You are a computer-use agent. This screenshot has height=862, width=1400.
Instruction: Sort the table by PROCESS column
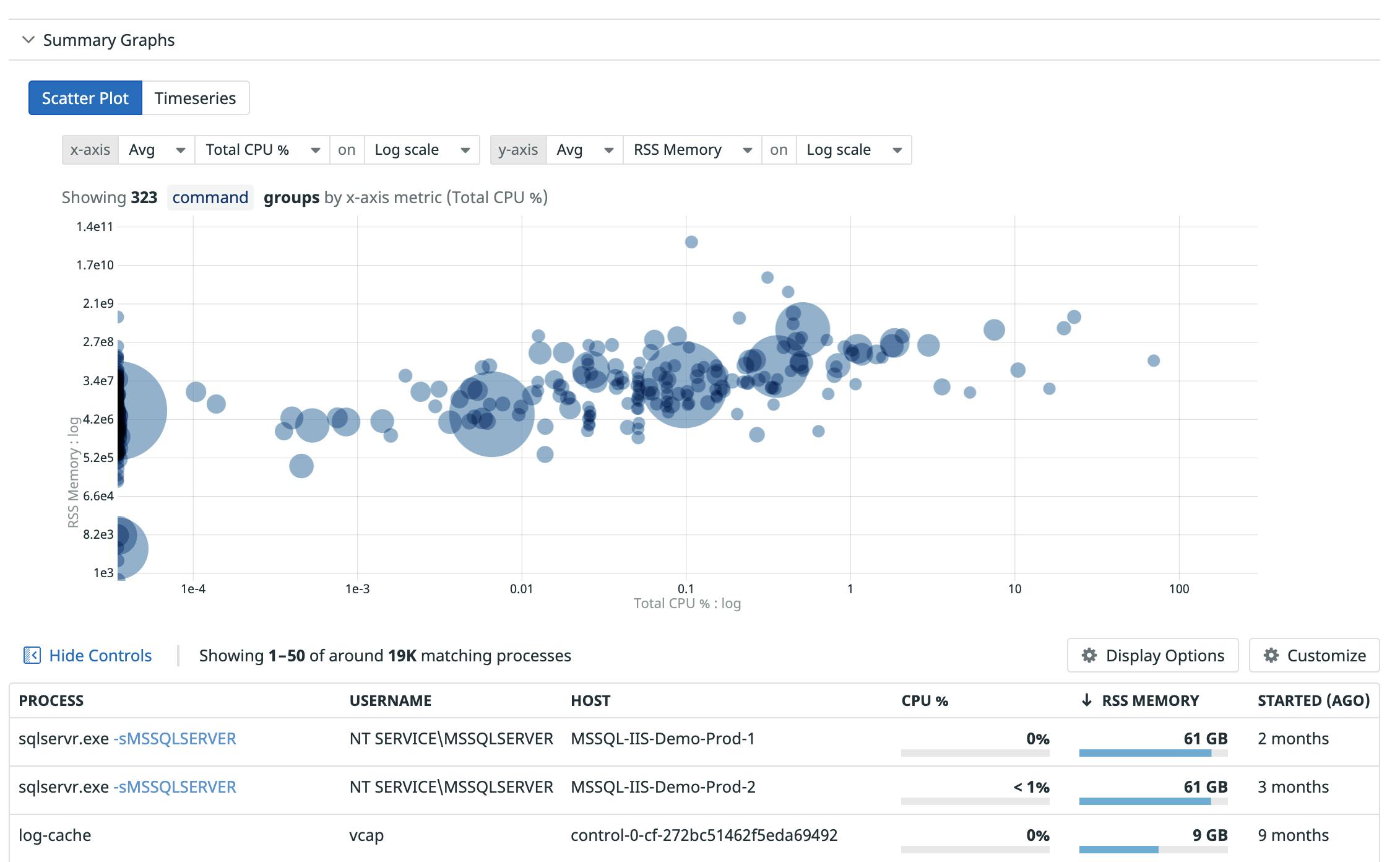click(51, 700)
